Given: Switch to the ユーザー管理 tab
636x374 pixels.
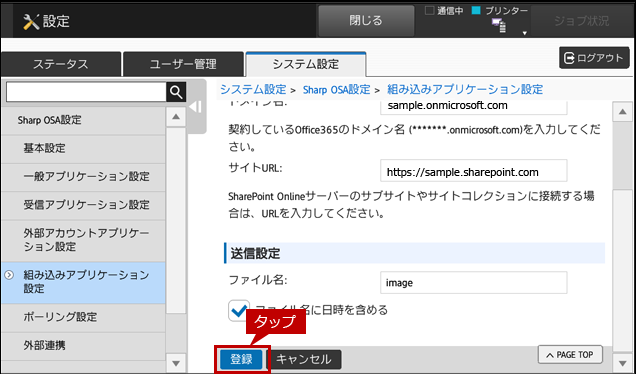Looking at the screenshot, I should coord(183,64).
